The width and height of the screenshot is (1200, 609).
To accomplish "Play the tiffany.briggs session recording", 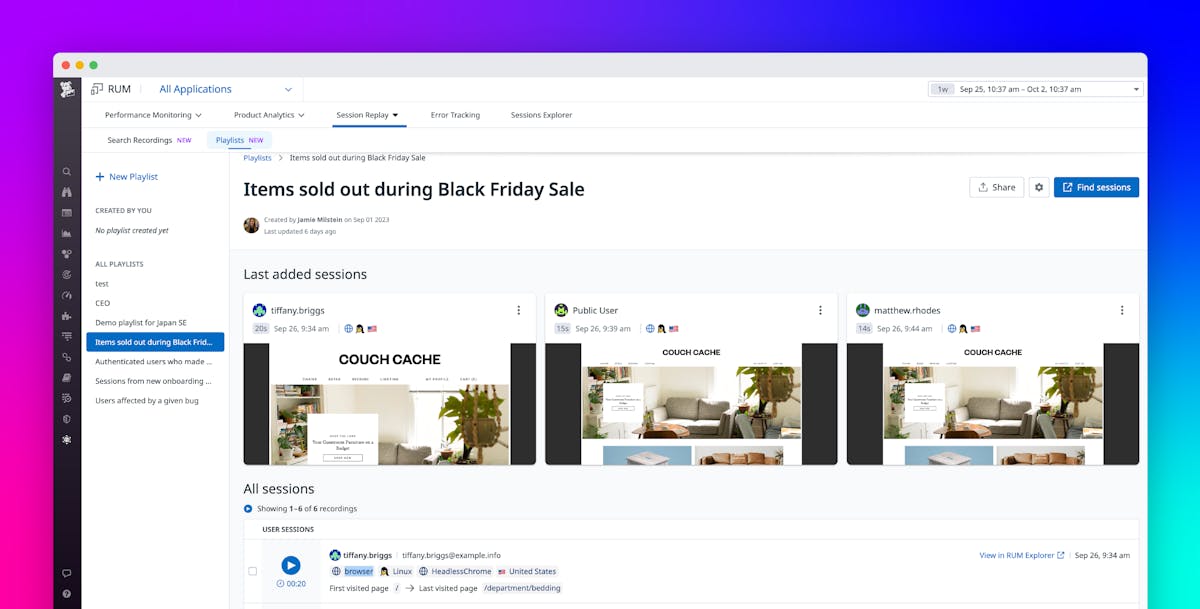I will (291, 564).
